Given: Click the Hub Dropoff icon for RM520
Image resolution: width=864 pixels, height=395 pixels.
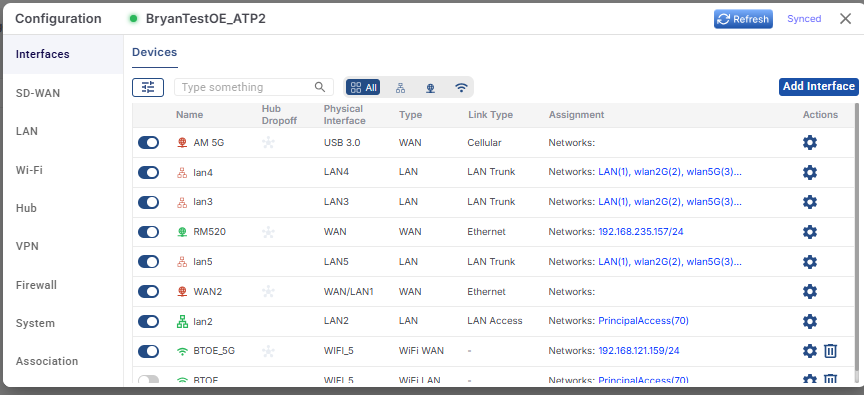Looking at the screenshot, I should 268,232.
